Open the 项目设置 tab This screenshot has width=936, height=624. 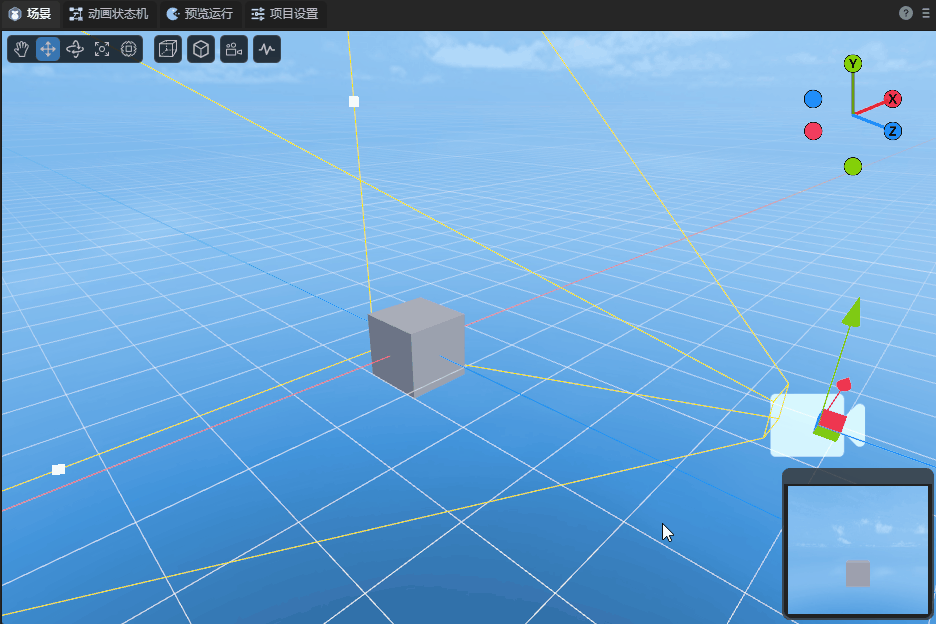click(x=285, y=14)
